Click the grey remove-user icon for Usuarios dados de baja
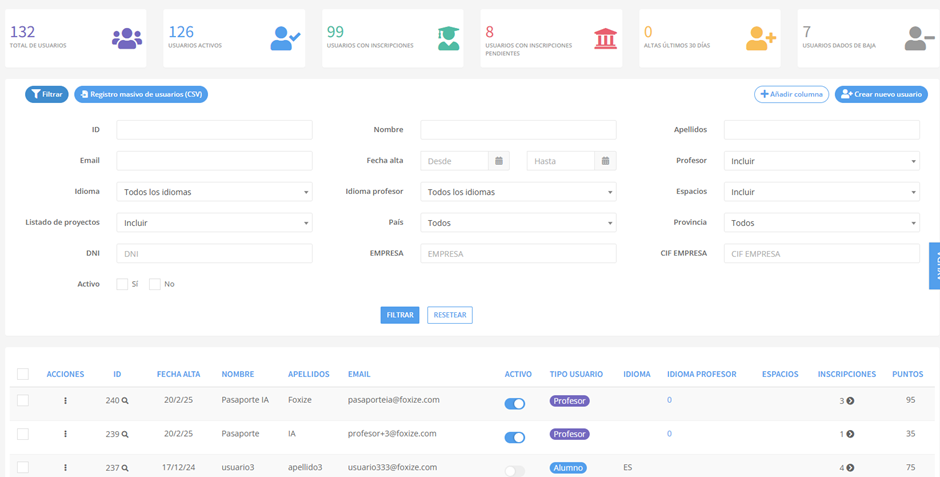Viewport: 940px width, 477px height. (920, 38)
